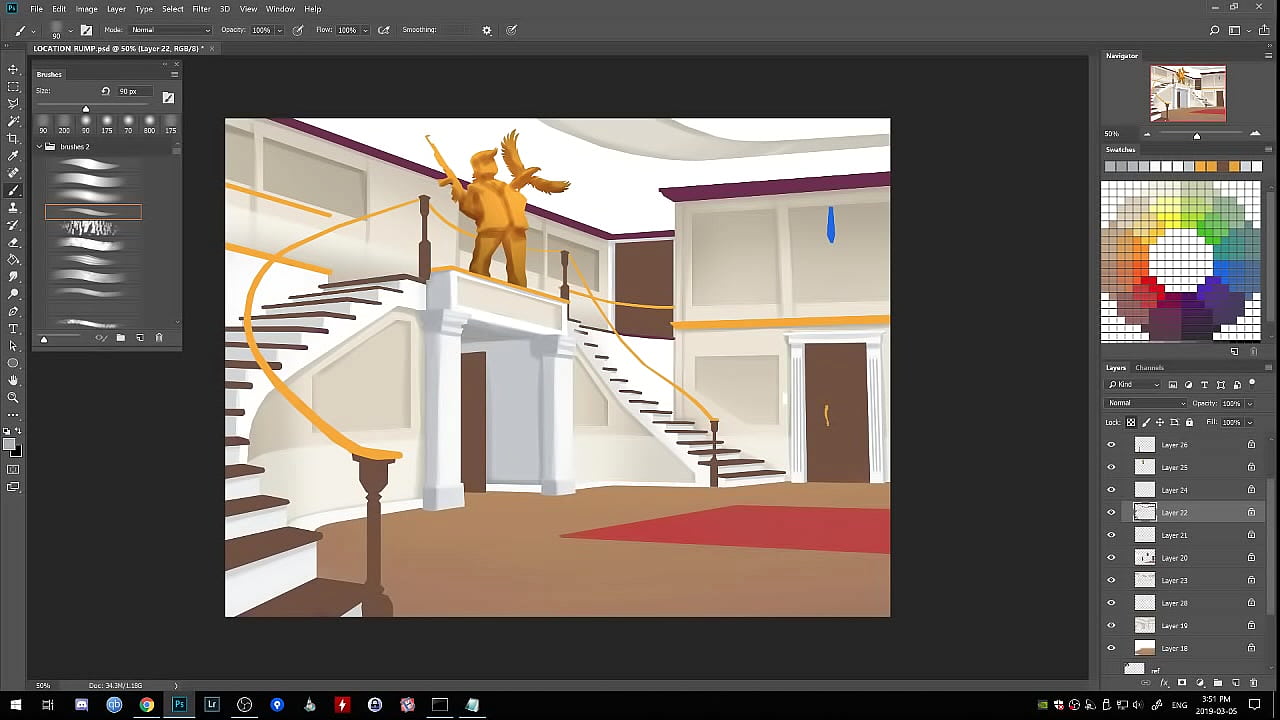The width and height of the screenshot is (1280, 720).
Task: Choose the Clone Stamp tool
Action: click(13, 208)
